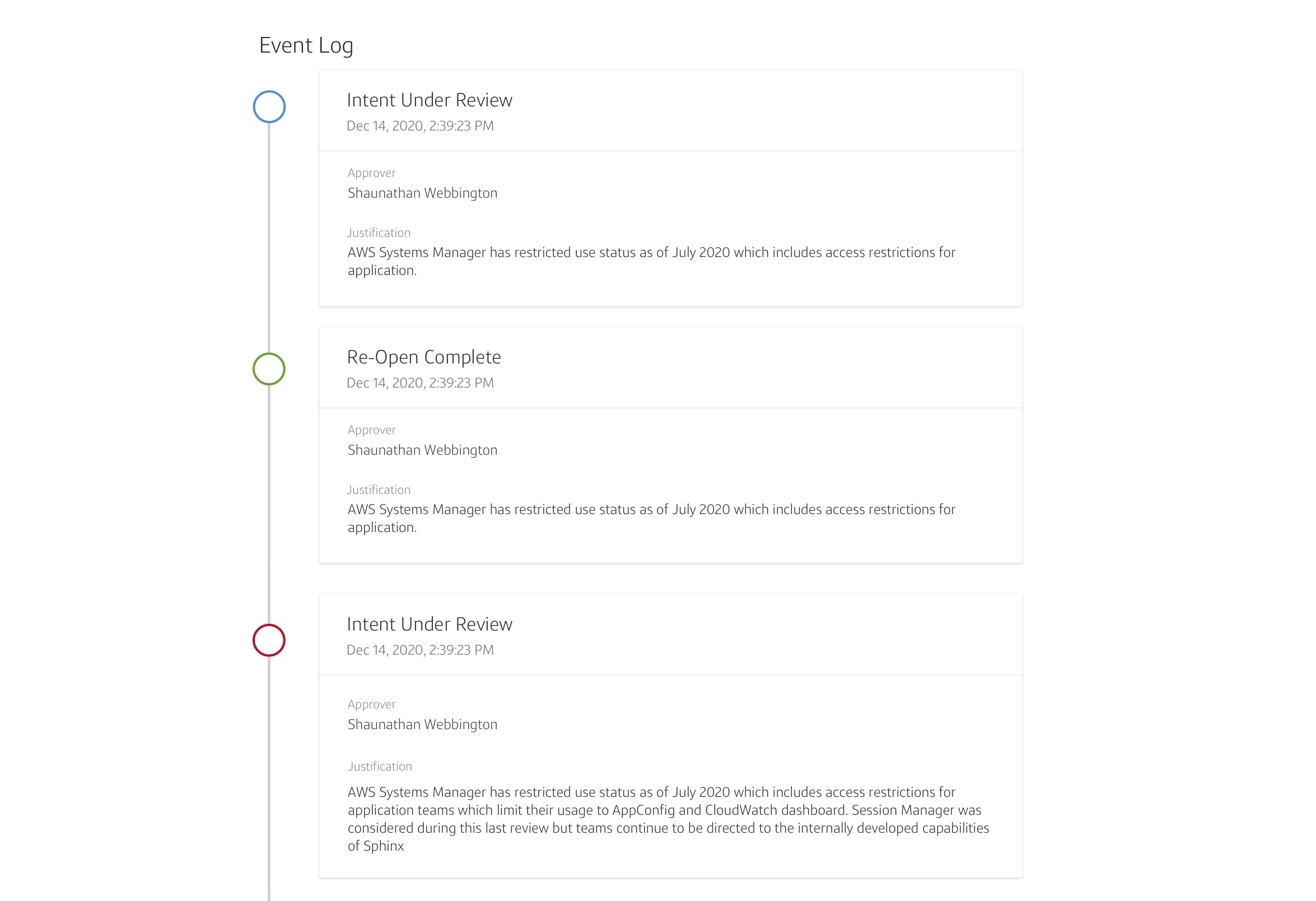Select the Event Log heading
The image size is (1316, 901).
pos(306,45)
